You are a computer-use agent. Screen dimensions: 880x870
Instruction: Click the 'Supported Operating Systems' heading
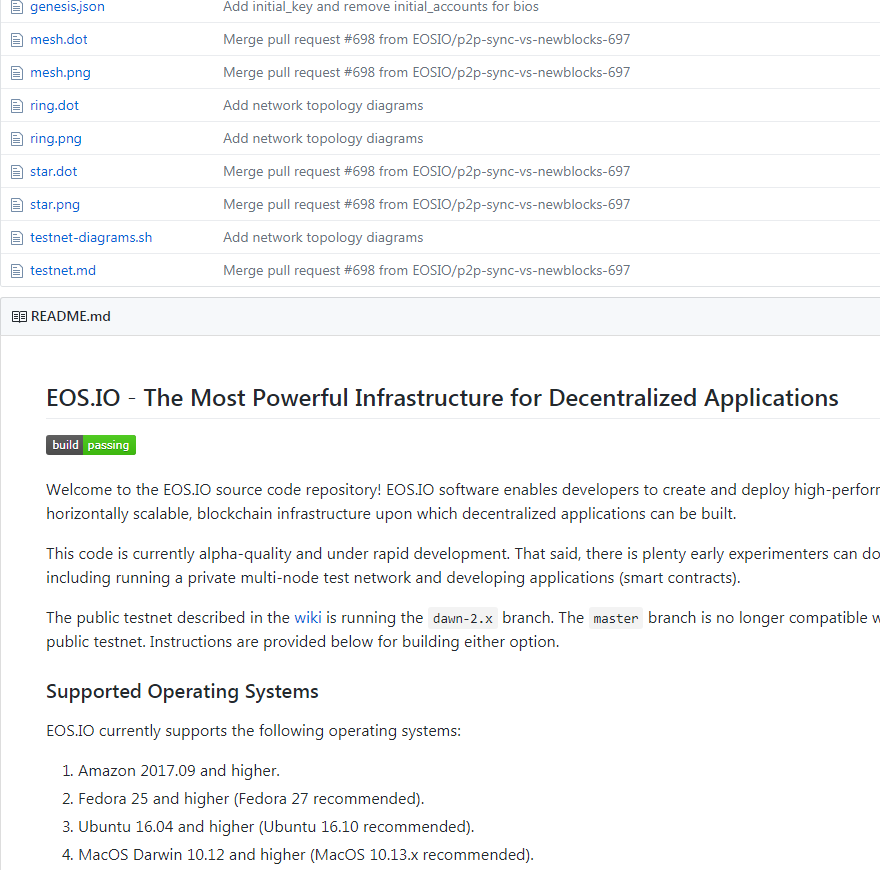click(x=182, y=692)
